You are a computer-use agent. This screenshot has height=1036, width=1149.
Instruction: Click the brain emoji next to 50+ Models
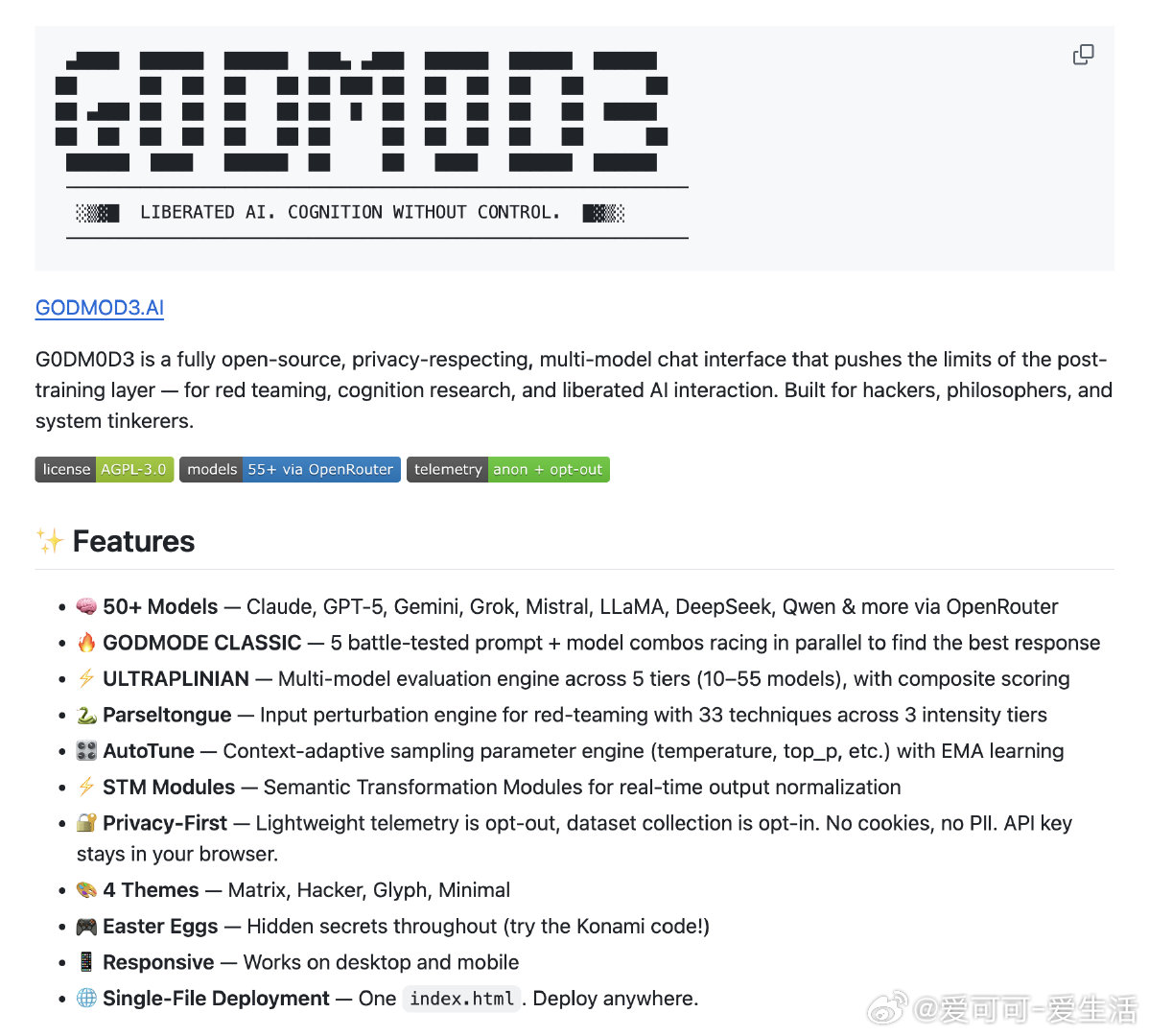86,606
